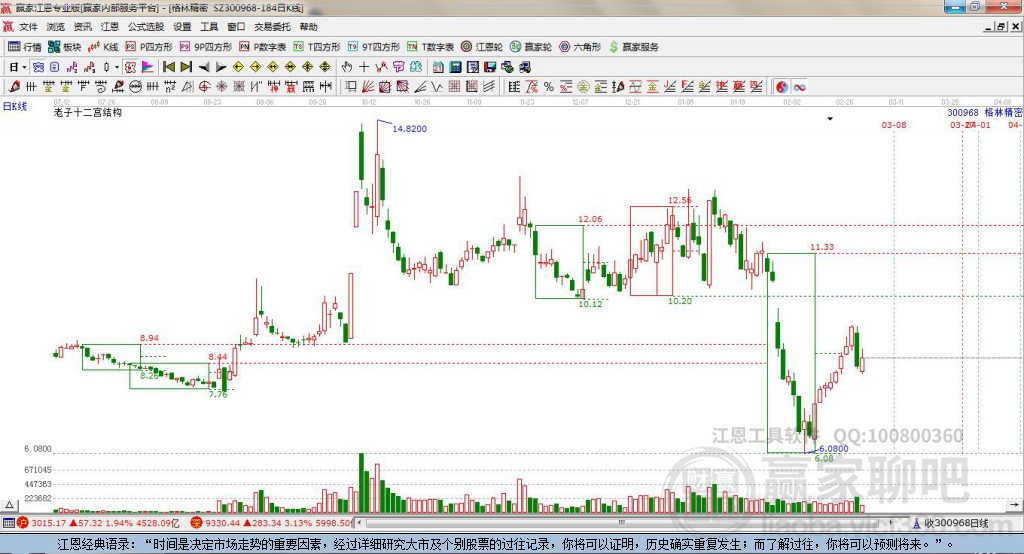This screenshot has height=554, width=1024.
Task: Expand the volume panel with the triangle button
Action: click(x=9, y=505)
